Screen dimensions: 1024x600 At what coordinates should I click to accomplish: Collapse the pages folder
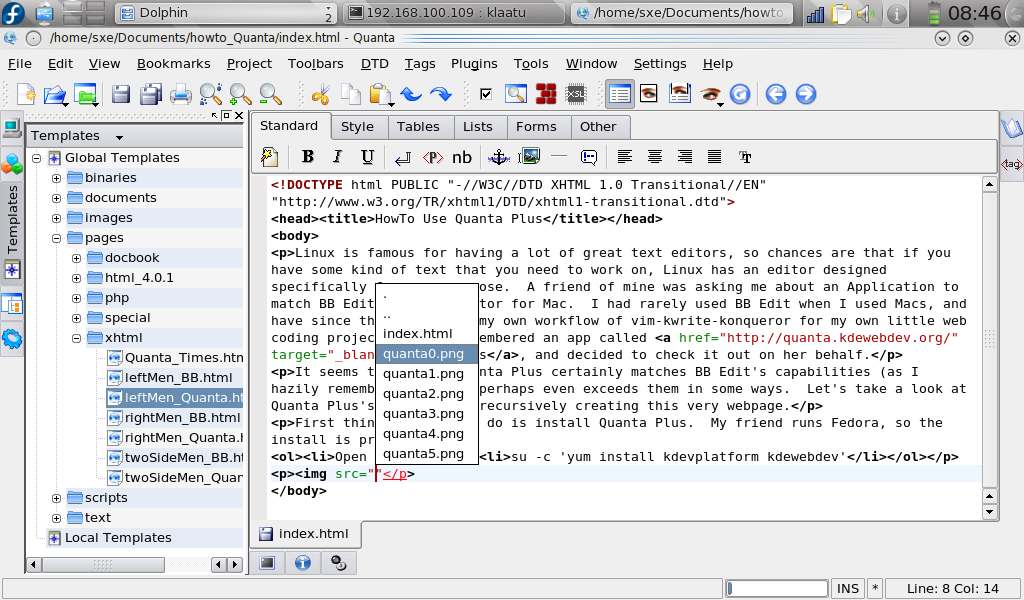[57, 238]
